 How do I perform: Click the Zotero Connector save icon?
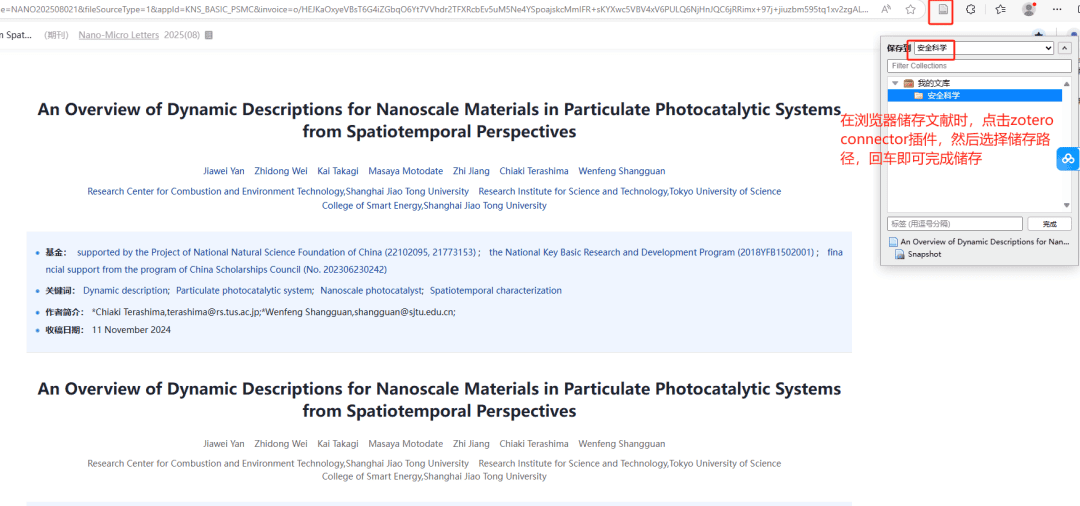(x=941, y=10)
